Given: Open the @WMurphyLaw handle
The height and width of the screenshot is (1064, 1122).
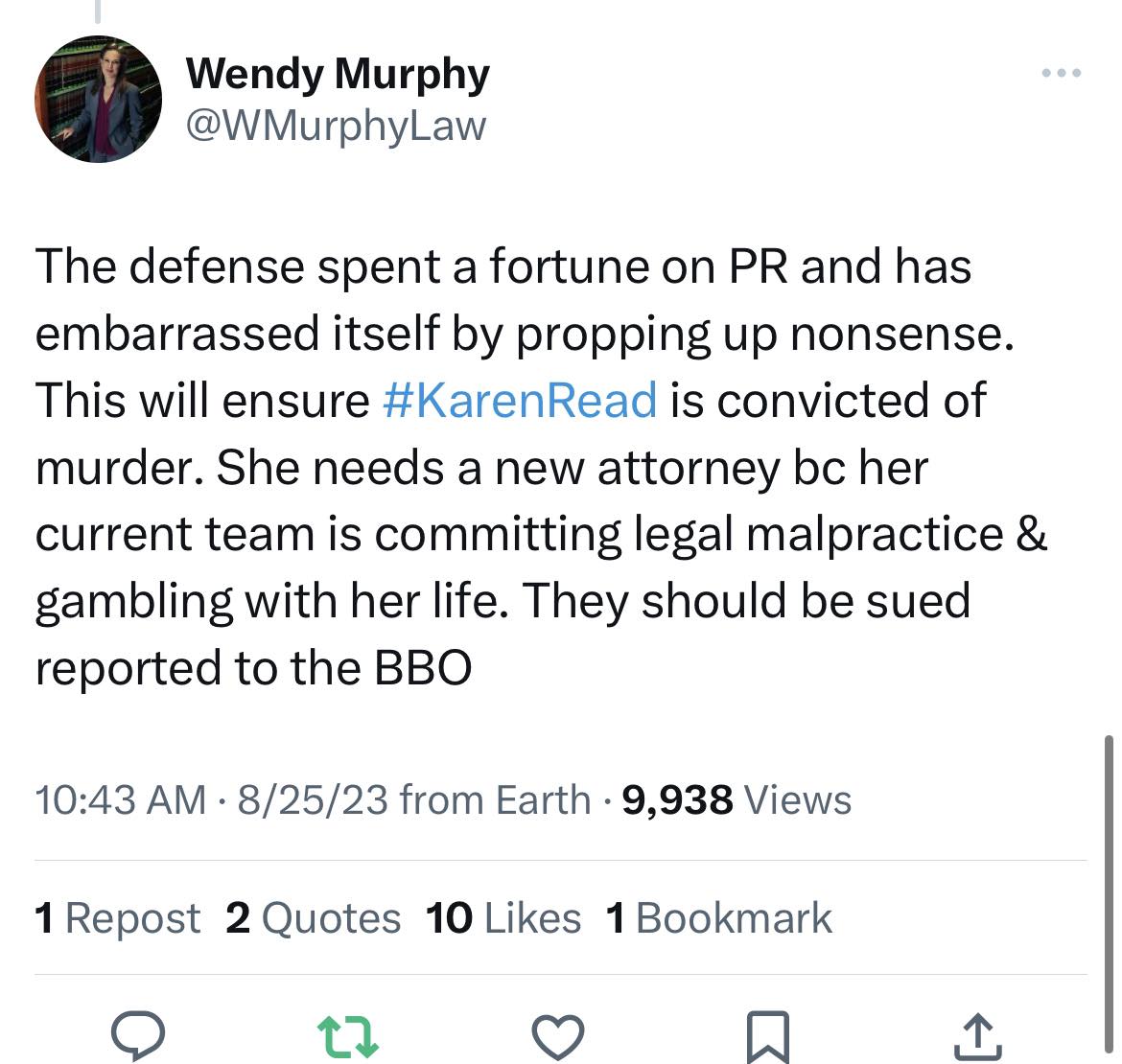Looking at the screenshot, I should (336, 125).
